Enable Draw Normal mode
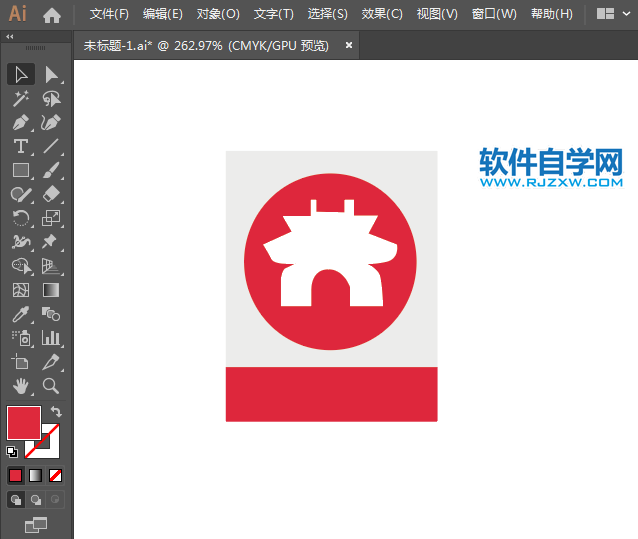Screen dimensions: 638x539 coord(16,500)
